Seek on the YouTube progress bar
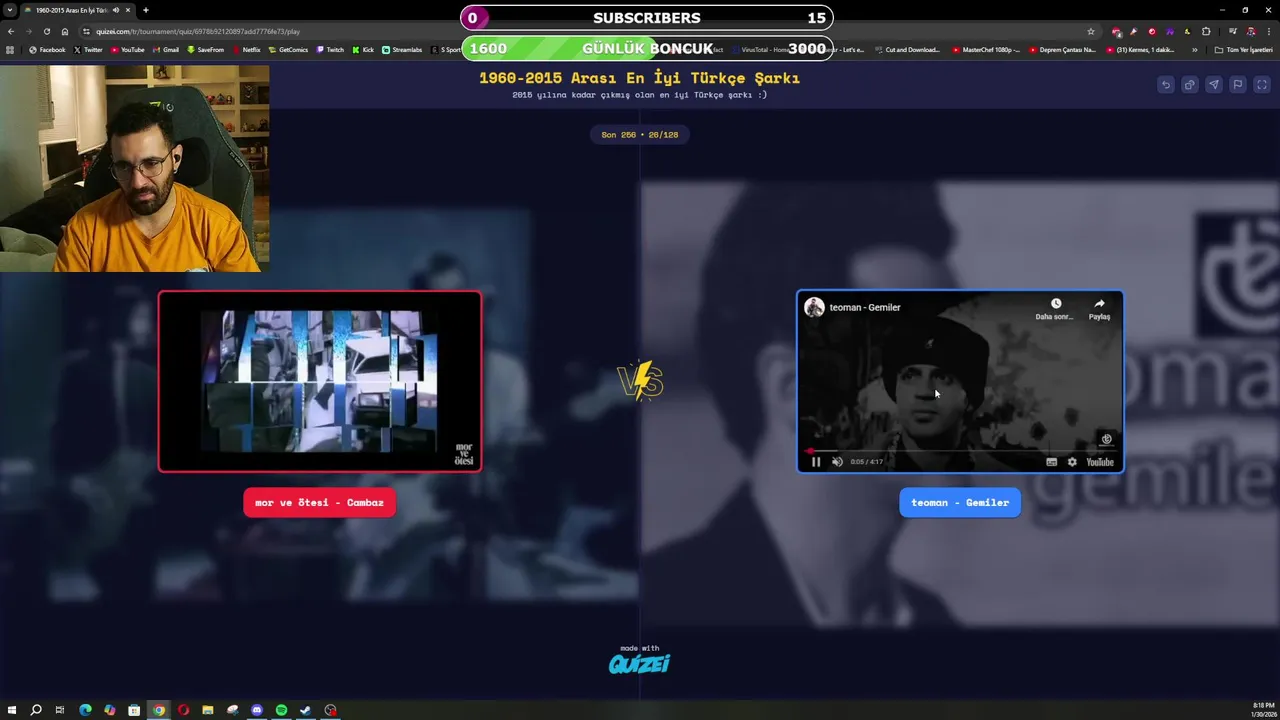Screen dimensions: 1280x720 (x=960, y=451)
